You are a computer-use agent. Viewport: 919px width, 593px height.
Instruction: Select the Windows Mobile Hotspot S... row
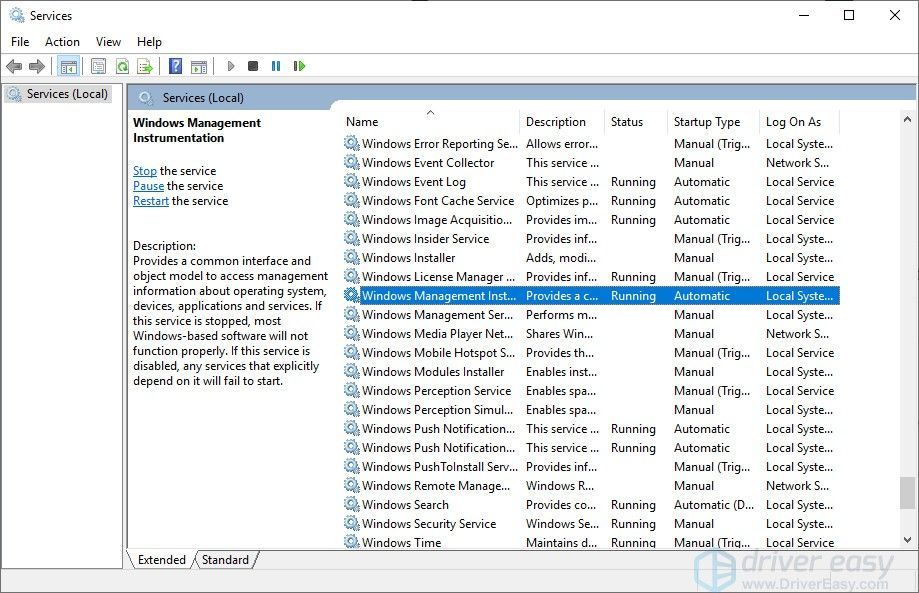591,353
